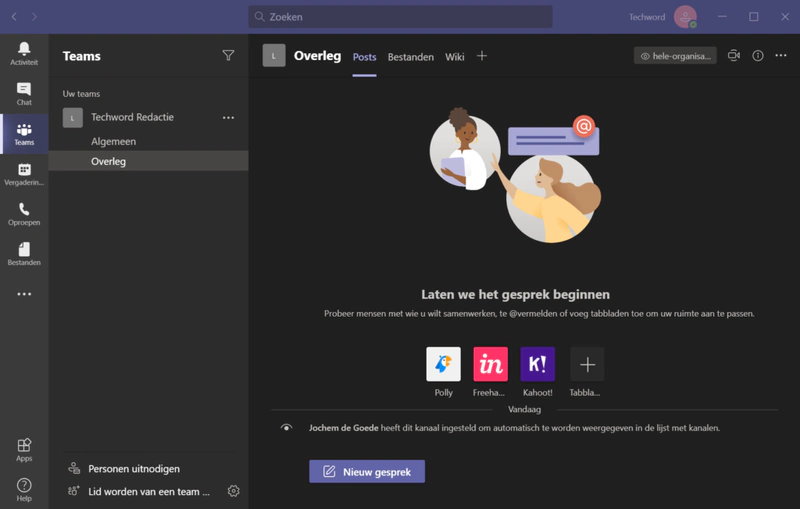Viewport: 800px width, 509px height.
Task: Switch to the Posts tab
Action: pos(364,57)
